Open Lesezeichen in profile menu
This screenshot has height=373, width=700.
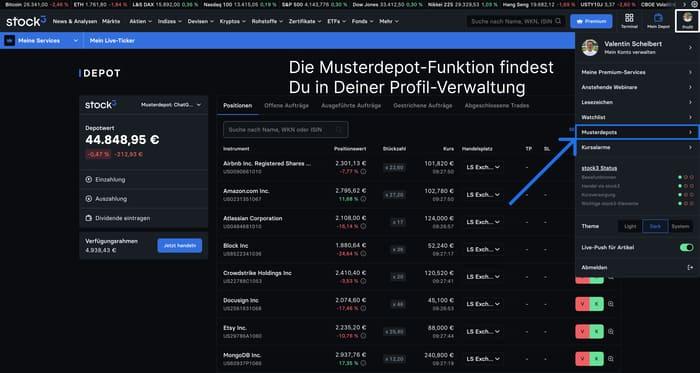click(637, 102)
